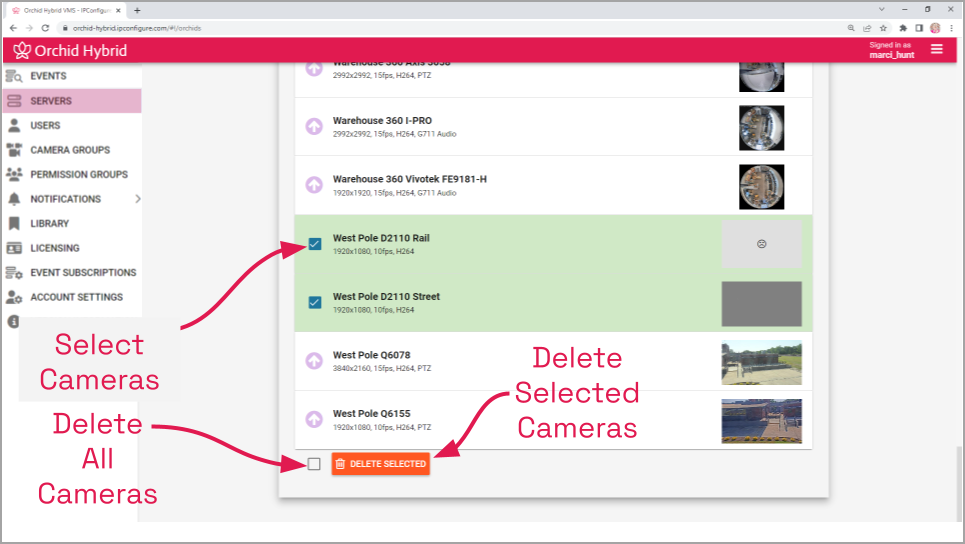Select the West Pole D2110 Rail name
965x544 pixels.
[x=381, y=238]
